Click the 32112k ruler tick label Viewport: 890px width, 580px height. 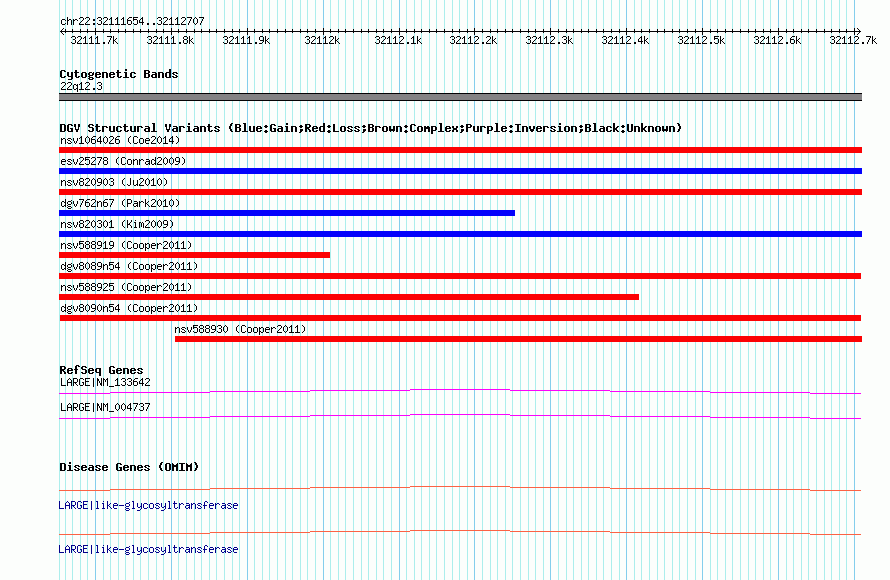322,40
